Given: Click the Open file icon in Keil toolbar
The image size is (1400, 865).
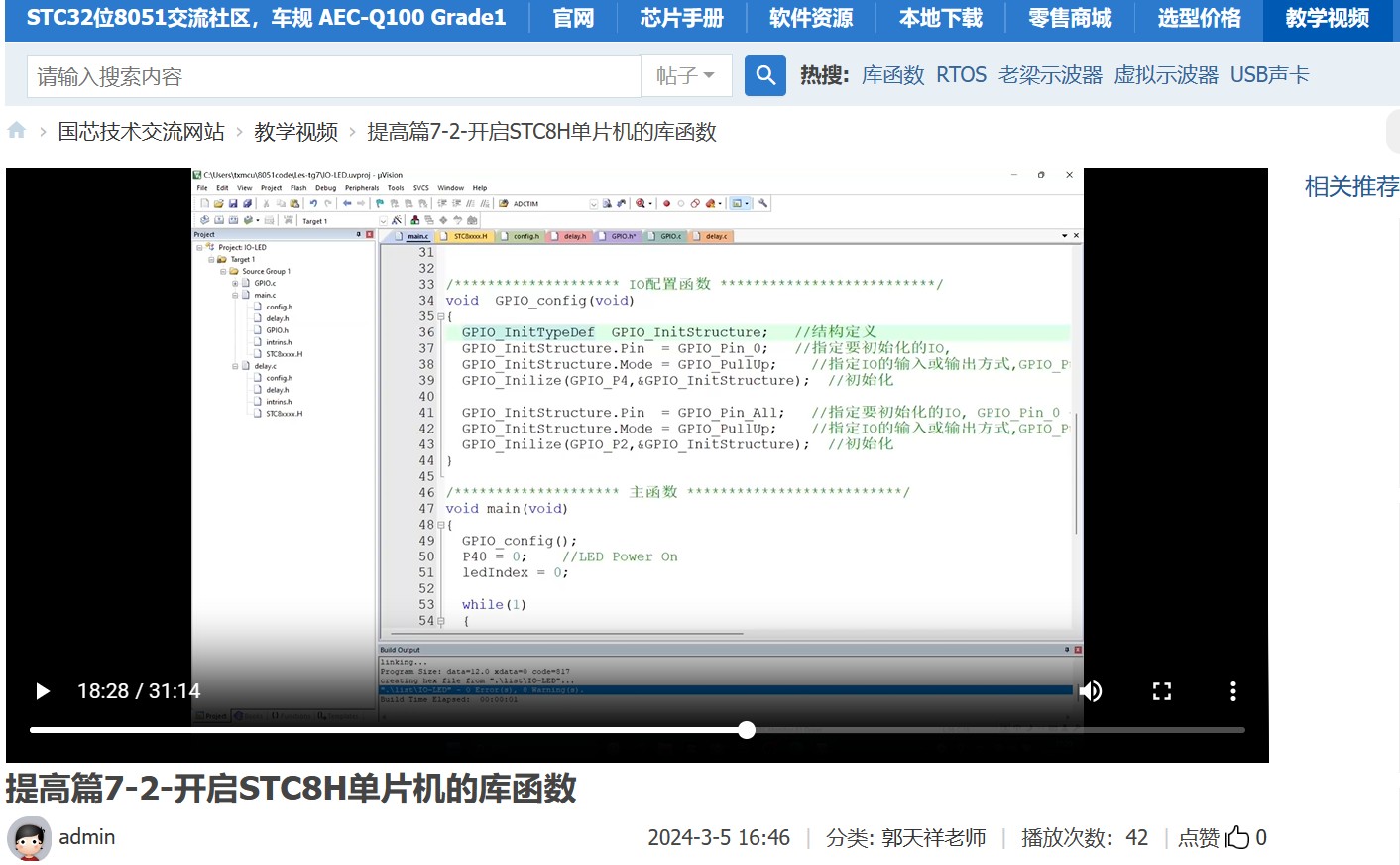Looking at the screenshot, I should point(219,203).
